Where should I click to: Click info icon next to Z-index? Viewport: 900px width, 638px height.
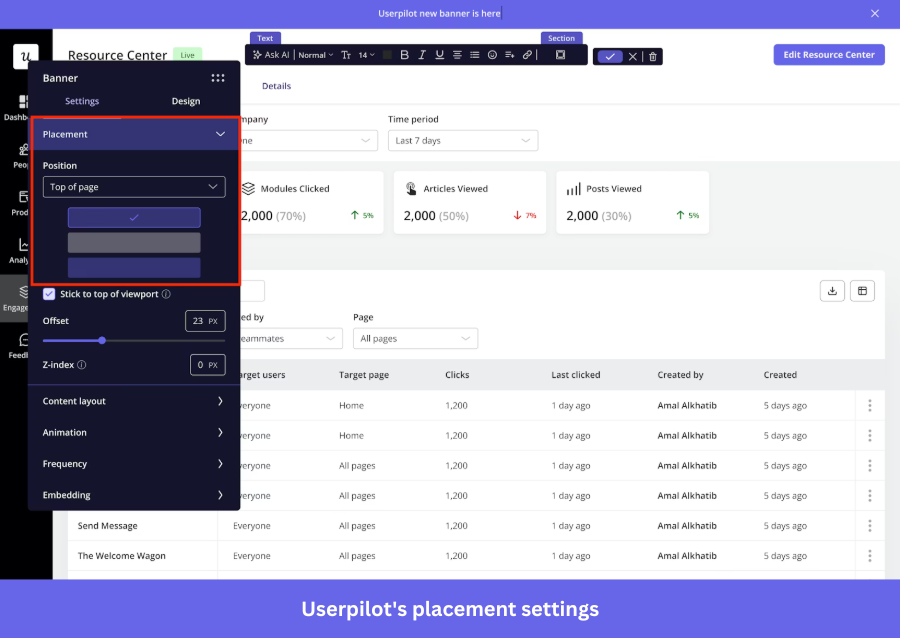(x=82, y=364)
